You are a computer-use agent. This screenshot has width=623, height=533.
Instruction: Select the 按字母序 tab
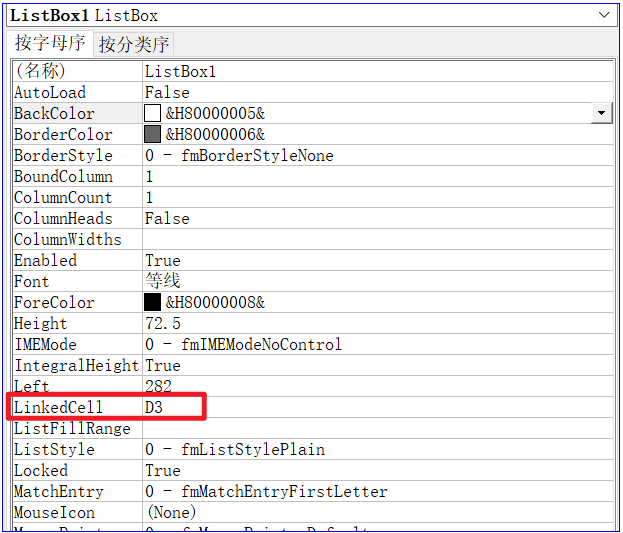(x=50, y=43)
